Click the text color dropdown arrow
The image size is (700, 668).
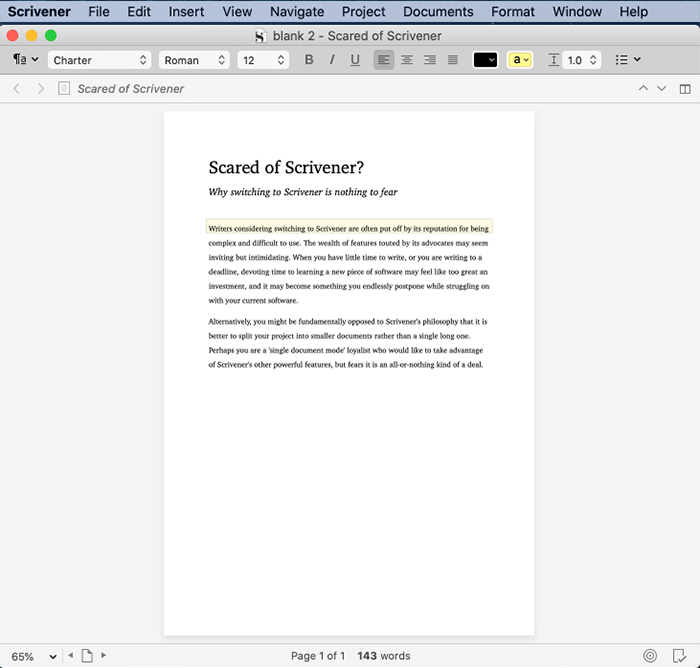(x=492, y=60)
